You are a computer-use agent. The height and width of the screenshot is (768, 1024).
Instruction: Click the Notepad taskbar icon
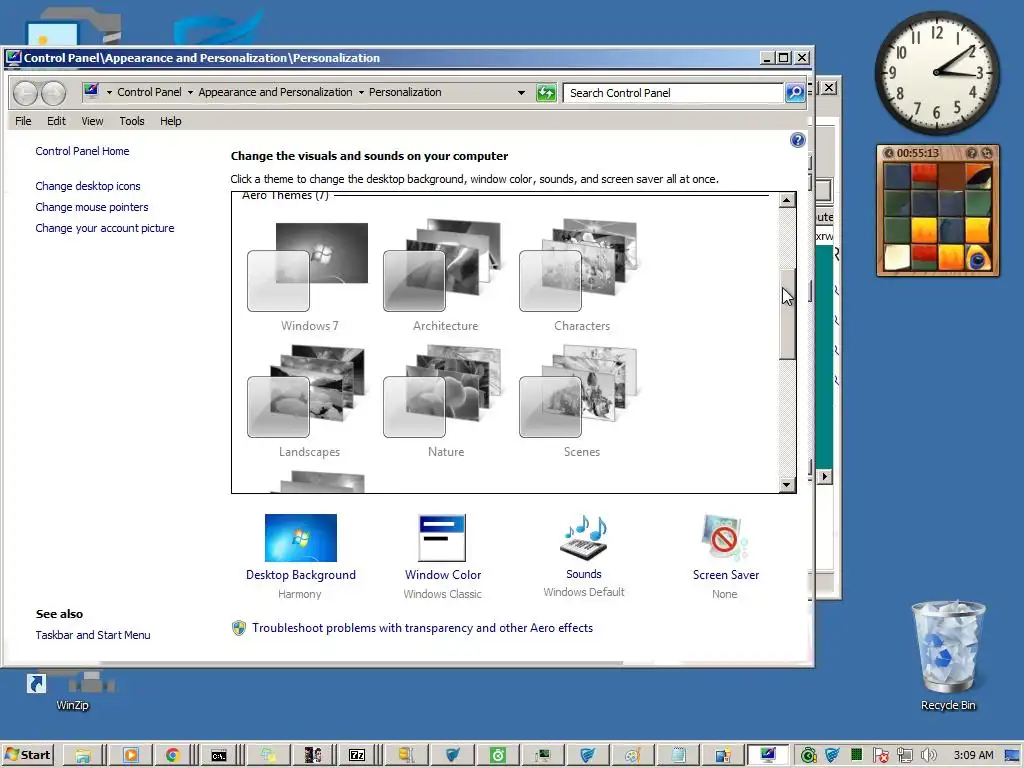tap(679, 756)
